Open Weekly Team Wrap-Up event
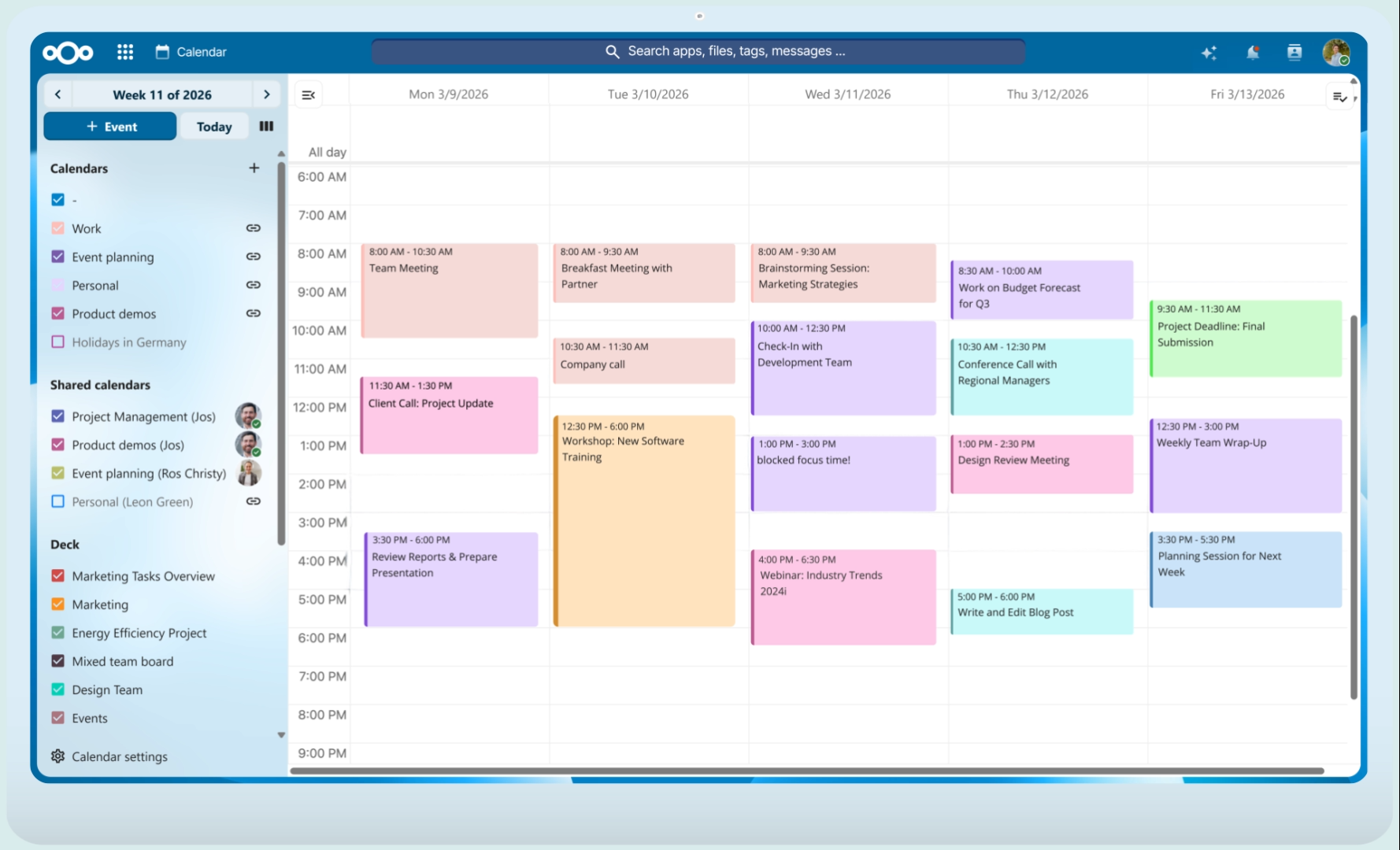 pos(1246,465)
